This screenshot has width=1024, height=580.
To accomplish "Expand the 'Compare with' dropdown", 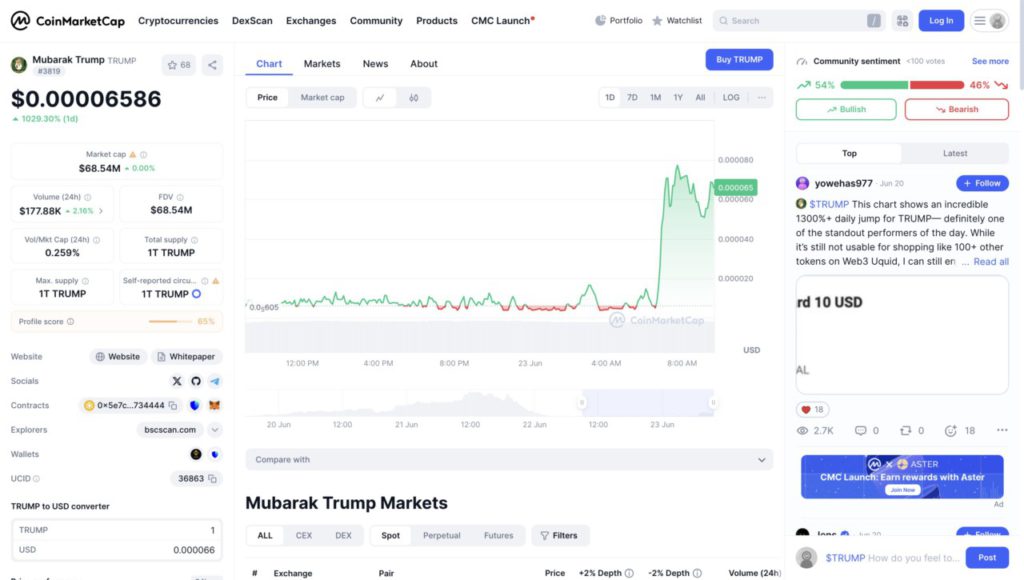I will coord(509,460).
